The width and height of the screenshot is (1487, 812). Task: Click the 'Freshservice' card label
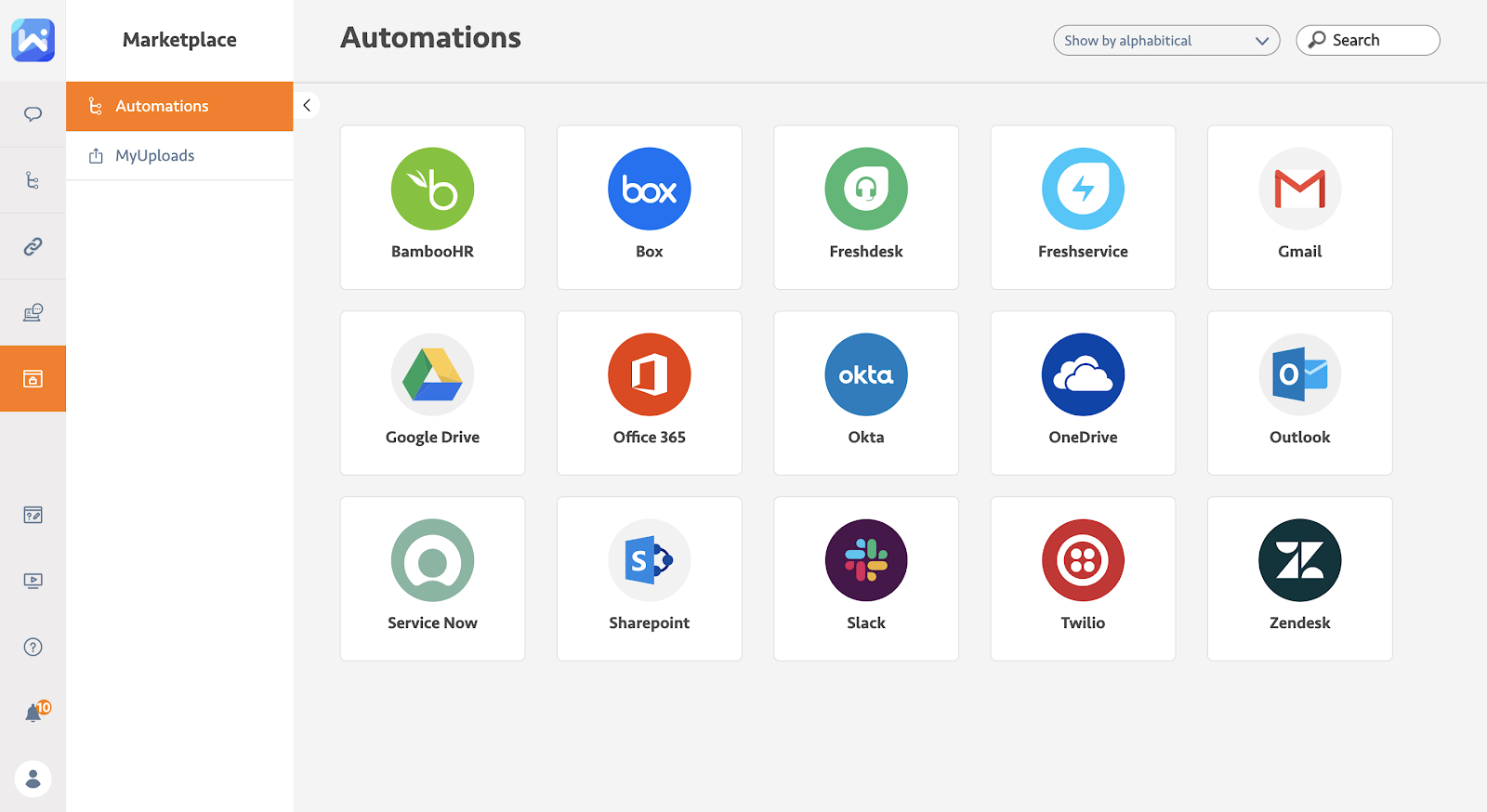[x=1083, y=252]
